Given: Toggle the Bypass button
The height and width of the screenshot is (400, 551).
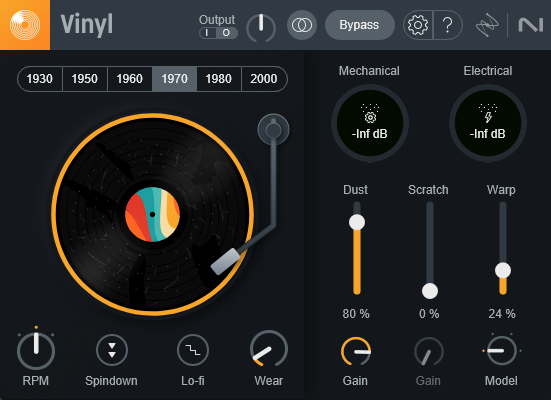Looking at the screenshot, I should coord(359,25).
